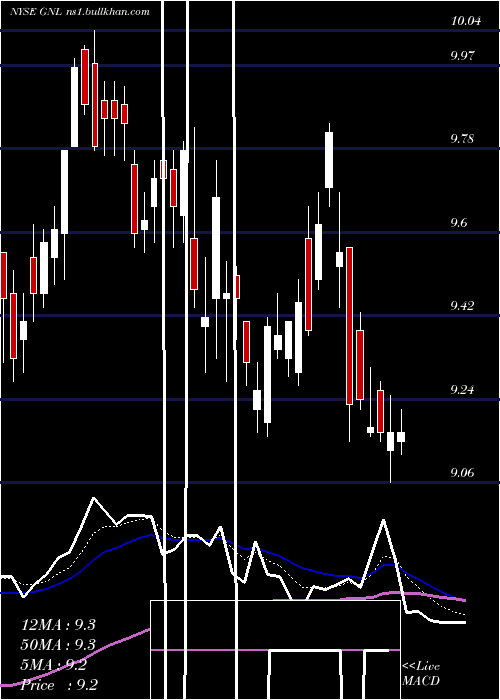Click the <<Live MACD label
The height and width of the screenshot is (700, 500).
click(x=421, y=674)
